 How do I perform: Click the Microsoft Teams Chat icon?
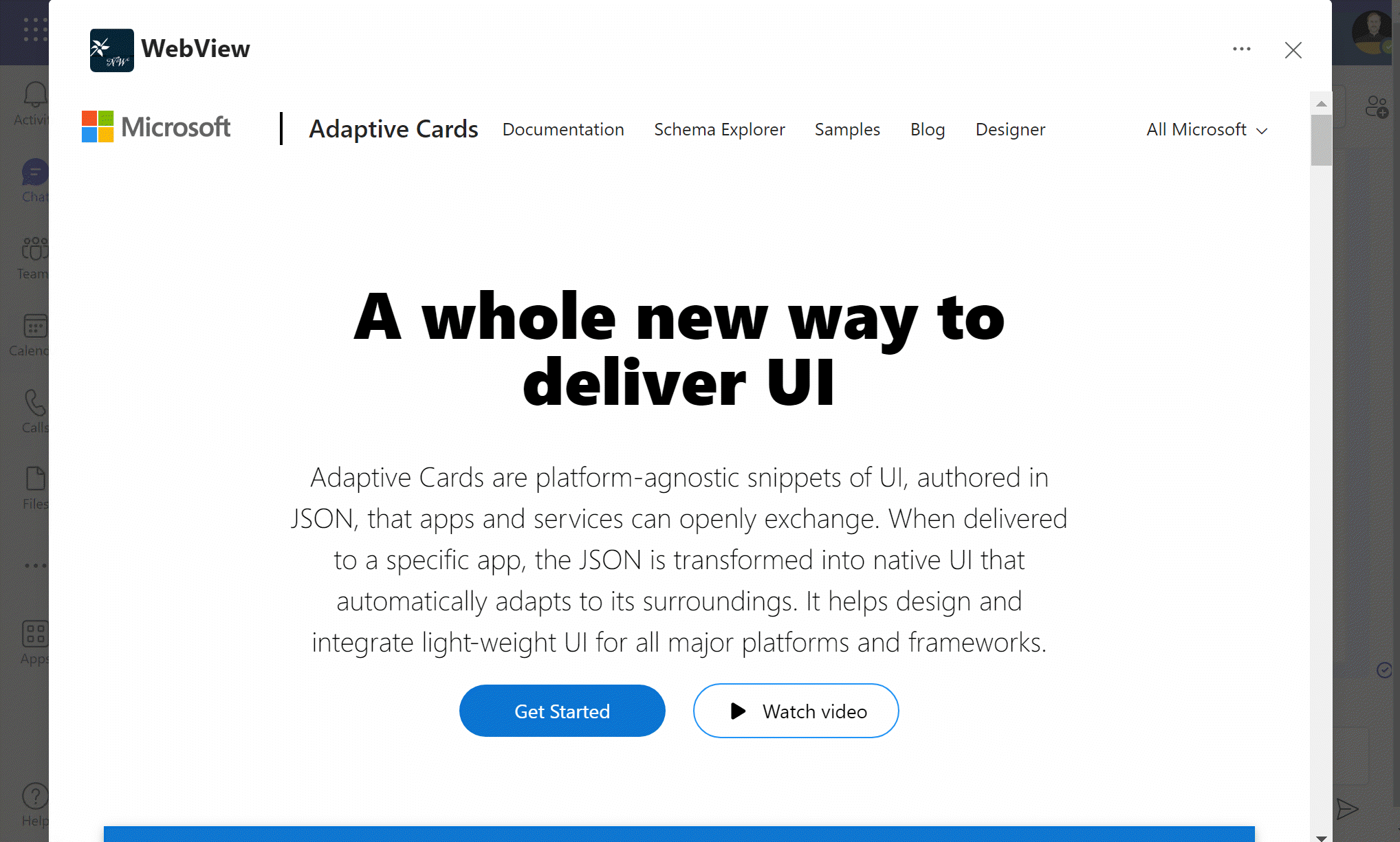[35, 181]
